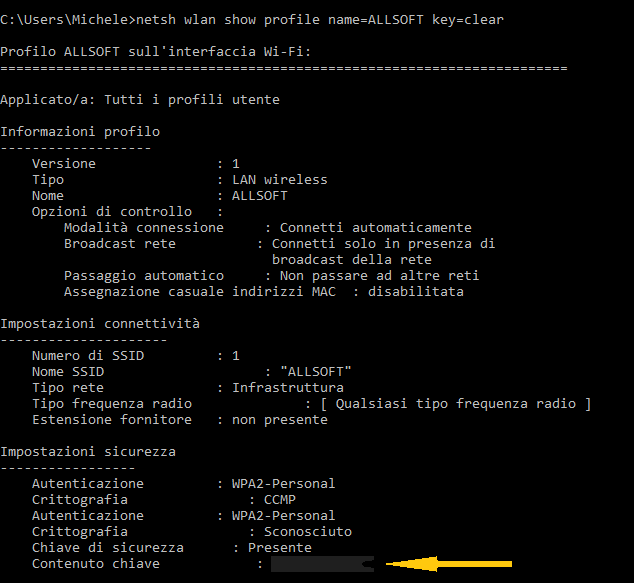Click the Sconosciuto encryption value

coord(308,532)
